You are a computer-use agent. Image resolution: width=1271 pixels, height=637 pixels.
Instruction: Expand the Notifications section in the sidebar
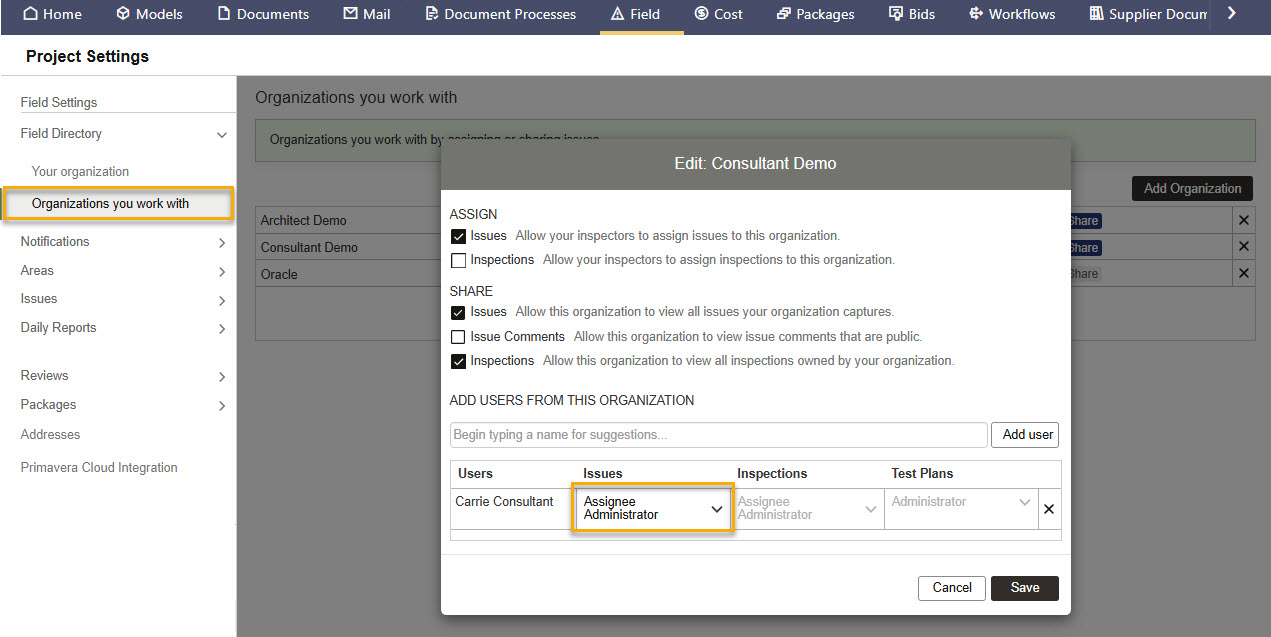pos(222,242)
